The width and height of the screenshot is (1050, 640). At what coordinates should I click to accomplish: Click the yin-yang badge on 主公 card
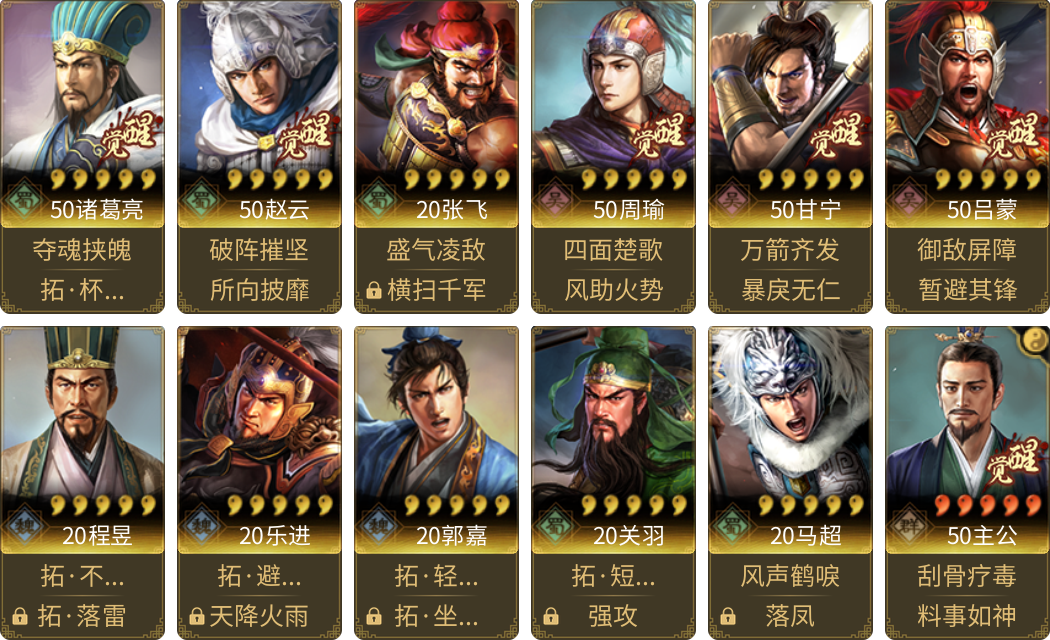(x=1035, y=340)
